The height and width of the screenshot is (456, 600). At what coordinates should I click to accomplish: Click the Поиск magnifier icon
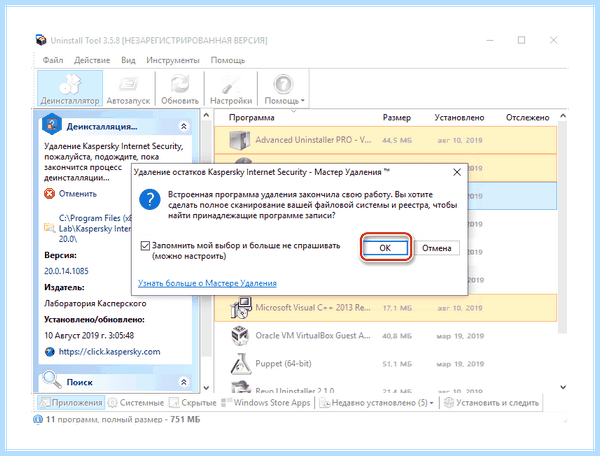(52, 379)
